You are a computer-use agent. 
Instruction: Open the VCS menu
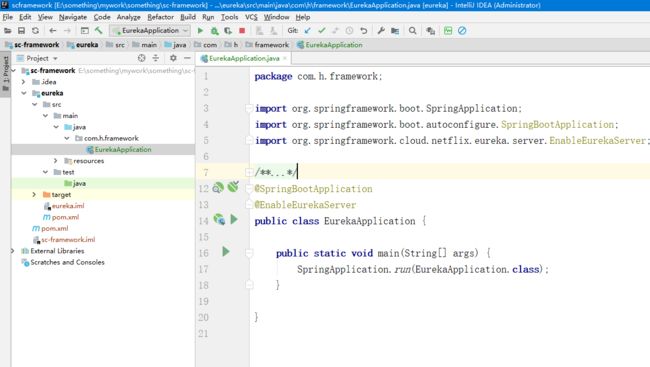(251, 17)
